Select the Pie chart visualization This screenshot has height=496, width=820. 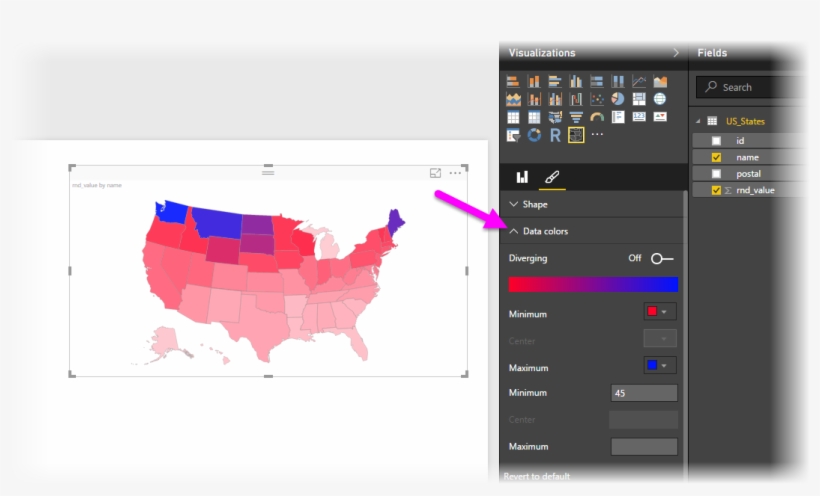pyautogui.click(x=618, y=99)
